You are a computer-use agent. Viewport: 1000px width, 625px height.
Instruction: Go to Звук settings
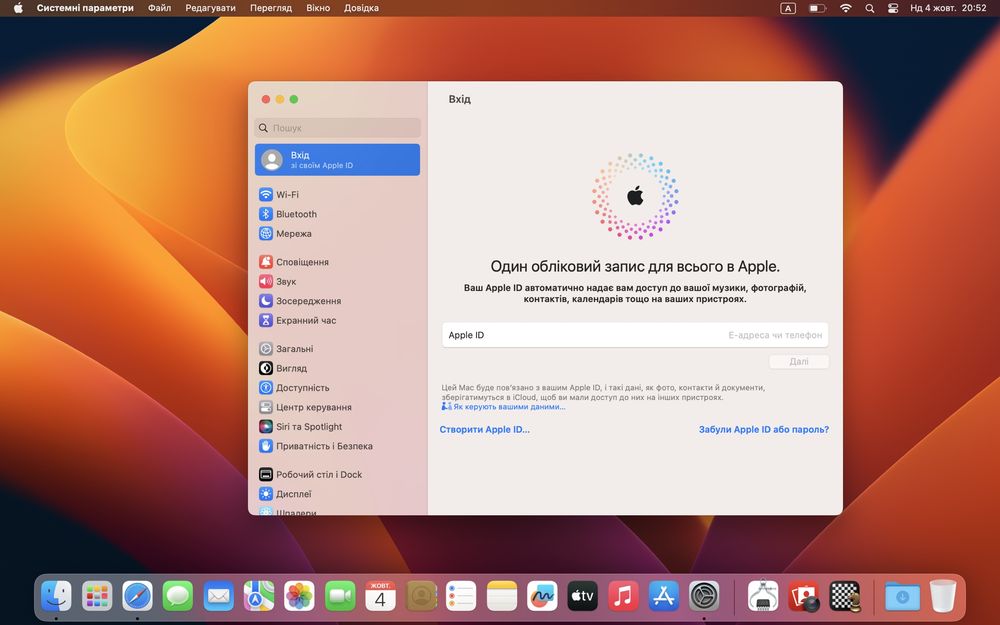[x=337, y=281]
